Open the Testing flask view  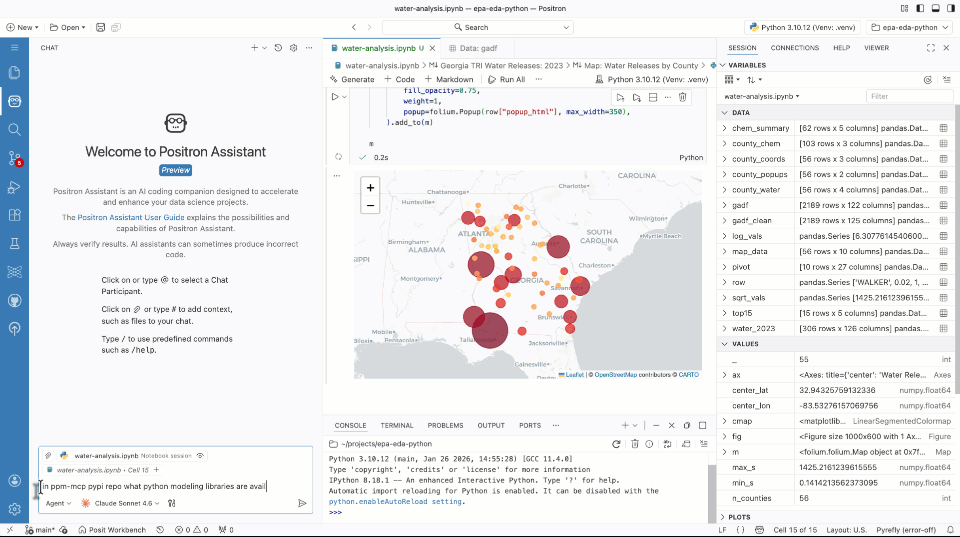pos(14,243)
